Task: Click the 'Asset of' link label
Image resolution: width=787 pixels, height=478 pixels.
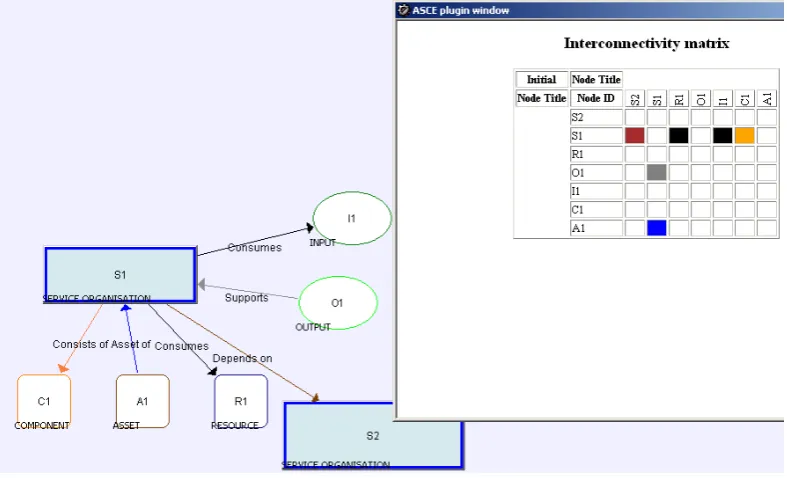Action: tap(130, 344)
